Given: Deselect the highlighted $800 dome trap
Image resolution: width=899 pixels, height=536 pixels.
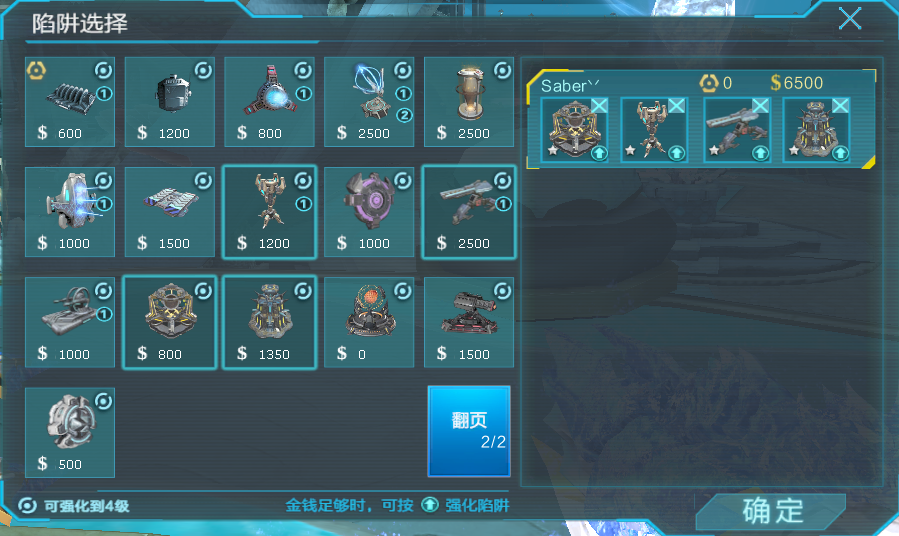Looking at the screenshot, I should click(170, 322).
